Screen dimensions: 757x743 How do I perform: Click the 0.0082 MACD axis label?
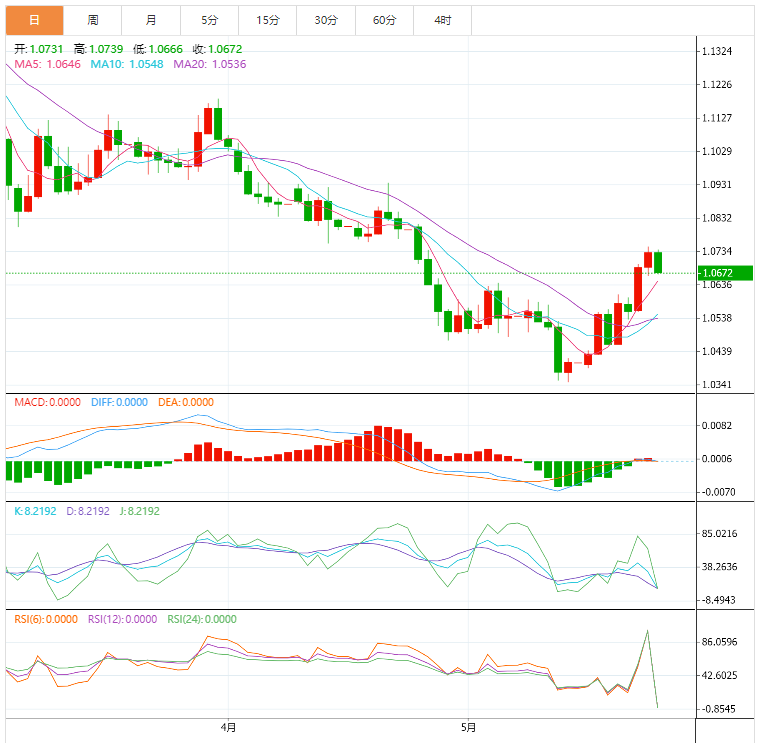[717, 425]
